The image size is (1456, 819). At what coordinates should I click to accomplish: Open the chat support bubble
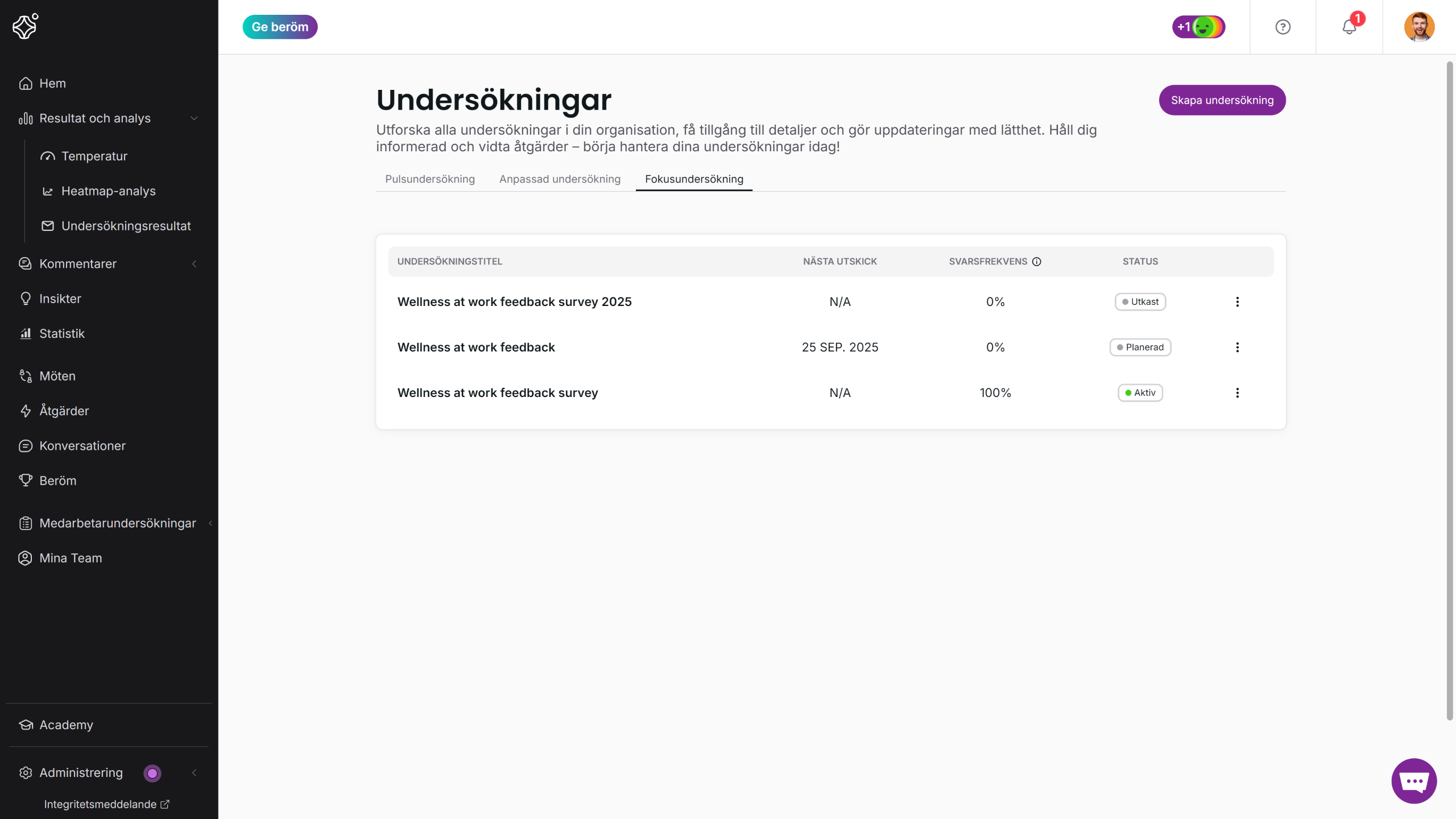1414,781
